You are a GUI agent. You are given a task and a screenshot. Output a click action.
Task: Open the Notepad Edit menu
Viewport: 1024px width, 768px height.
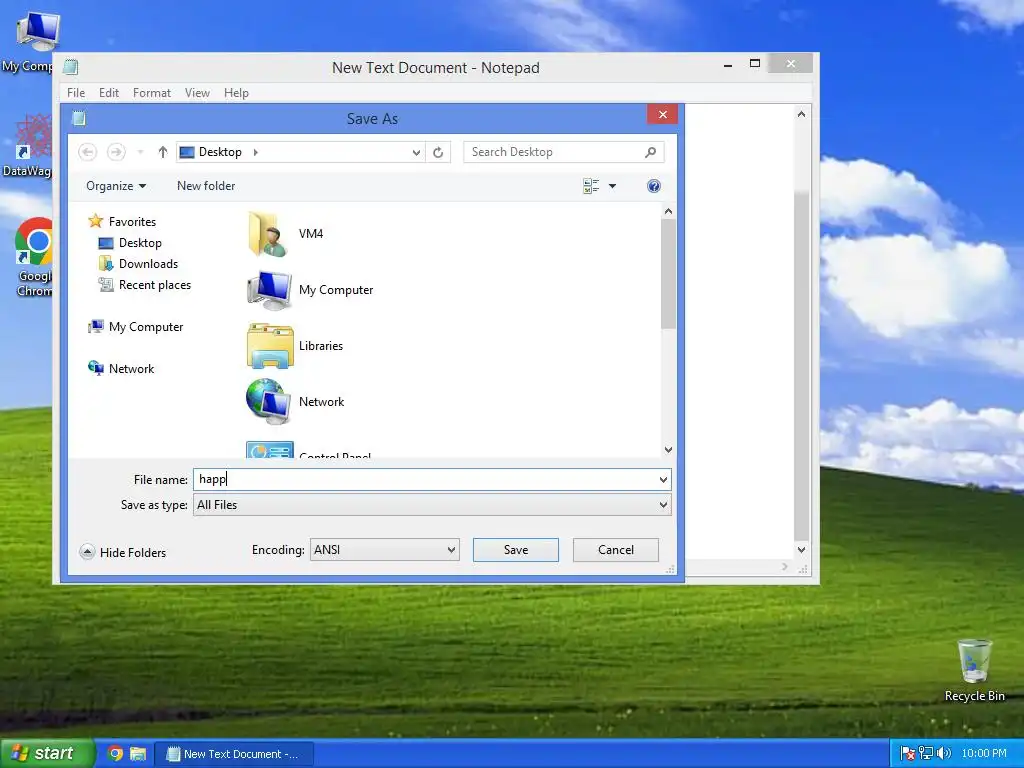108,93
